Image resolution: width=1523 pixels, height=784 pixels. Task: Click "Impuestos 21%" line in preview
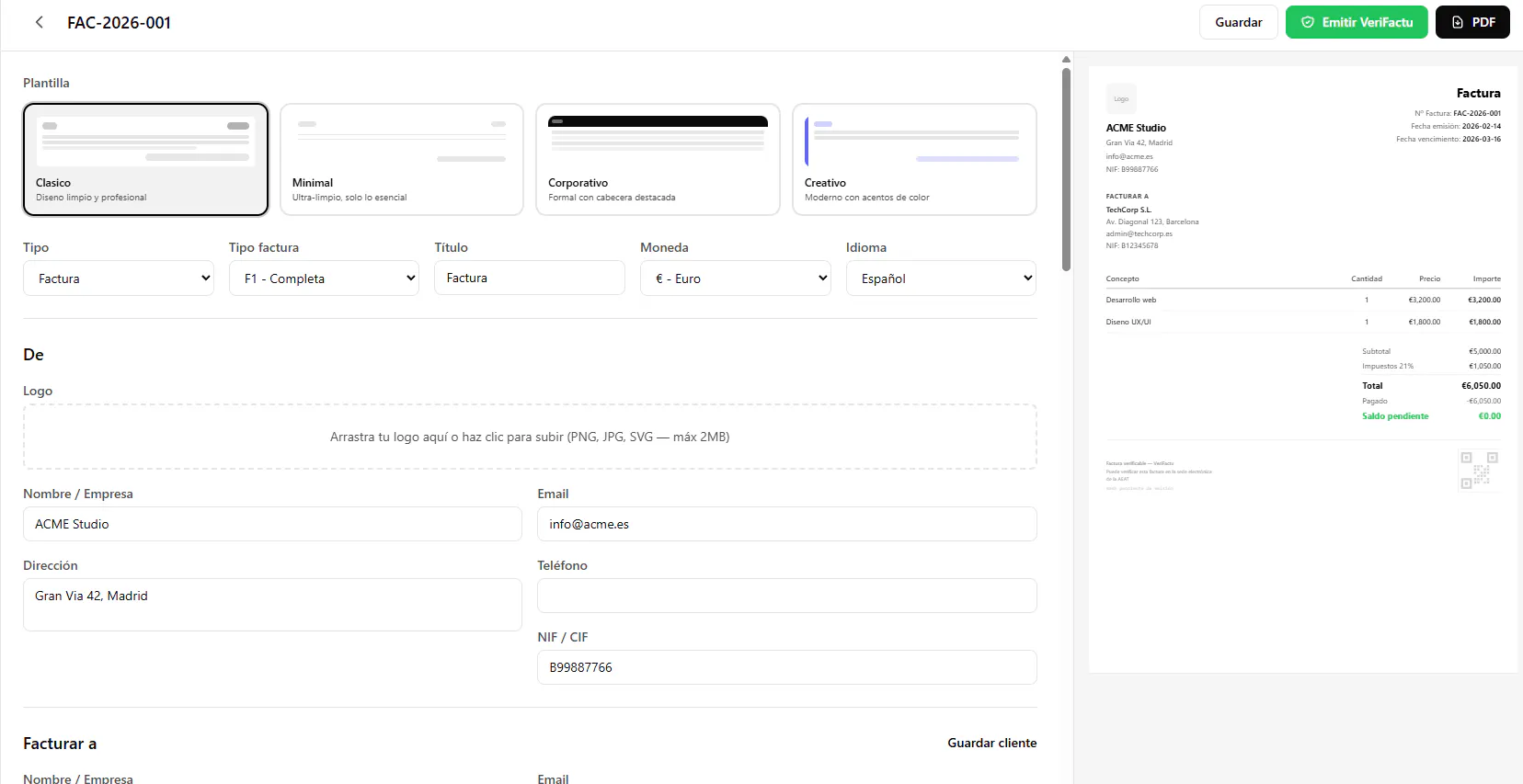[1431, 366]
